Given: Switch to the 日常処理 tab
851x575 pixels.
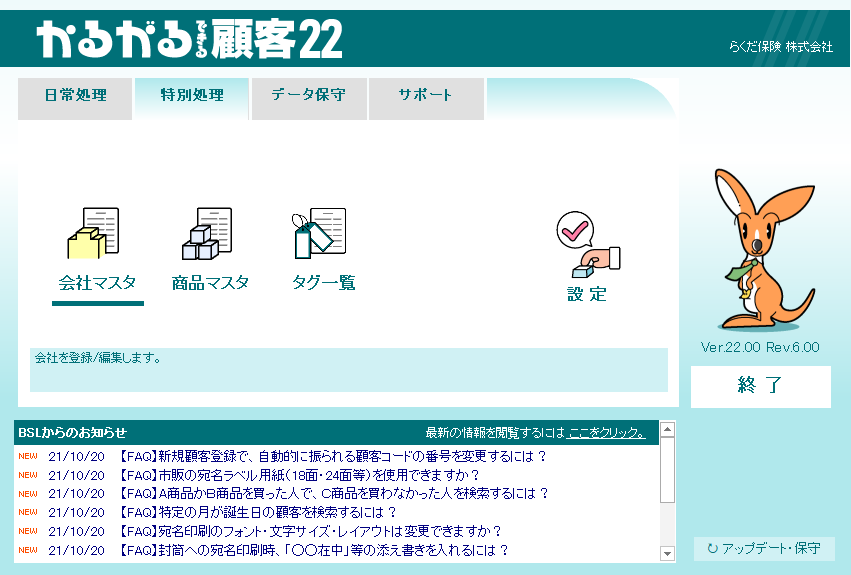Looking at the screenshot, I should click(75, 98).
